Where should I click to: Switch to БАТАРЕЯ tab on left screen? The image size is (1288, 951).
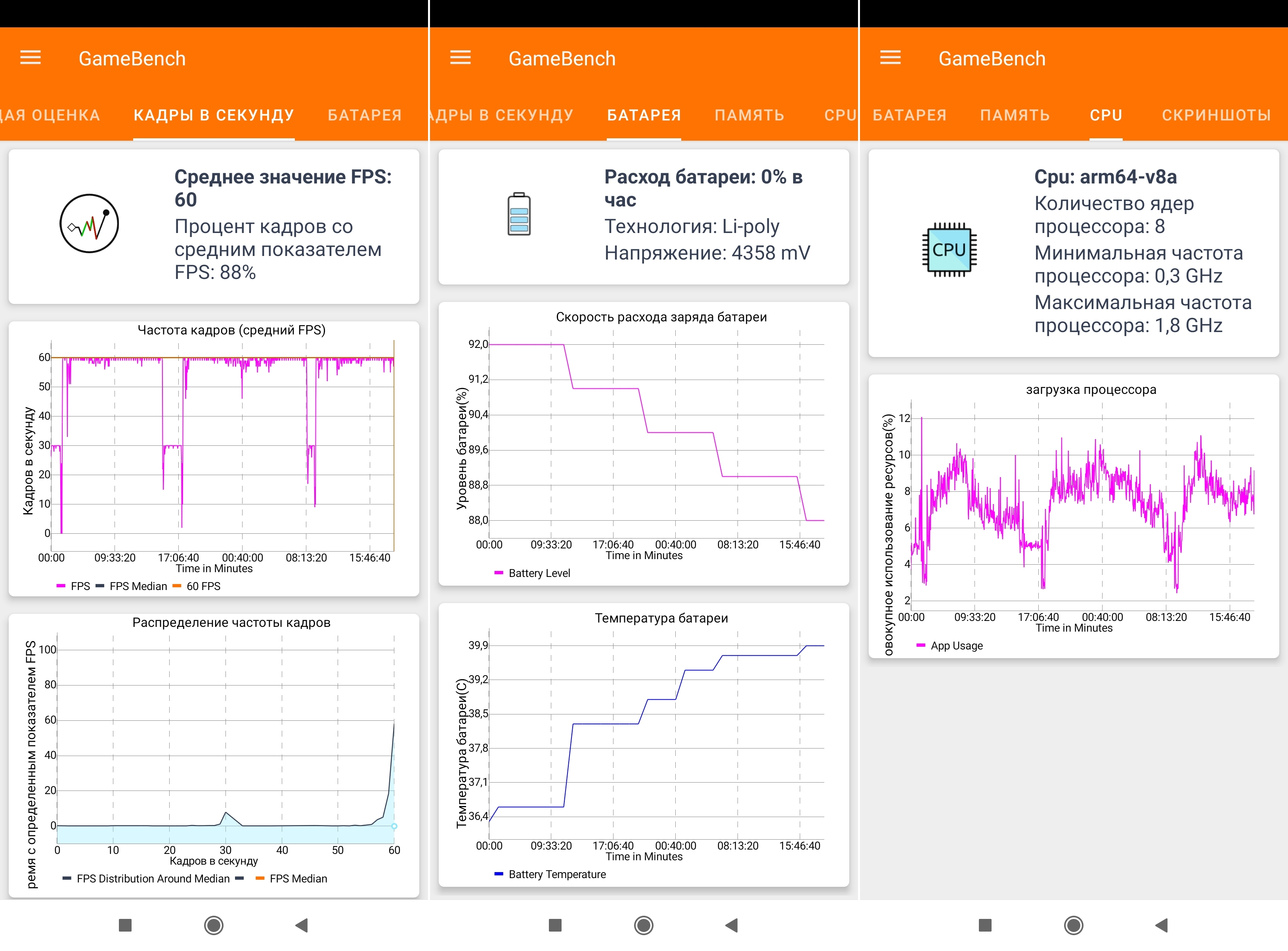[365, 115]
